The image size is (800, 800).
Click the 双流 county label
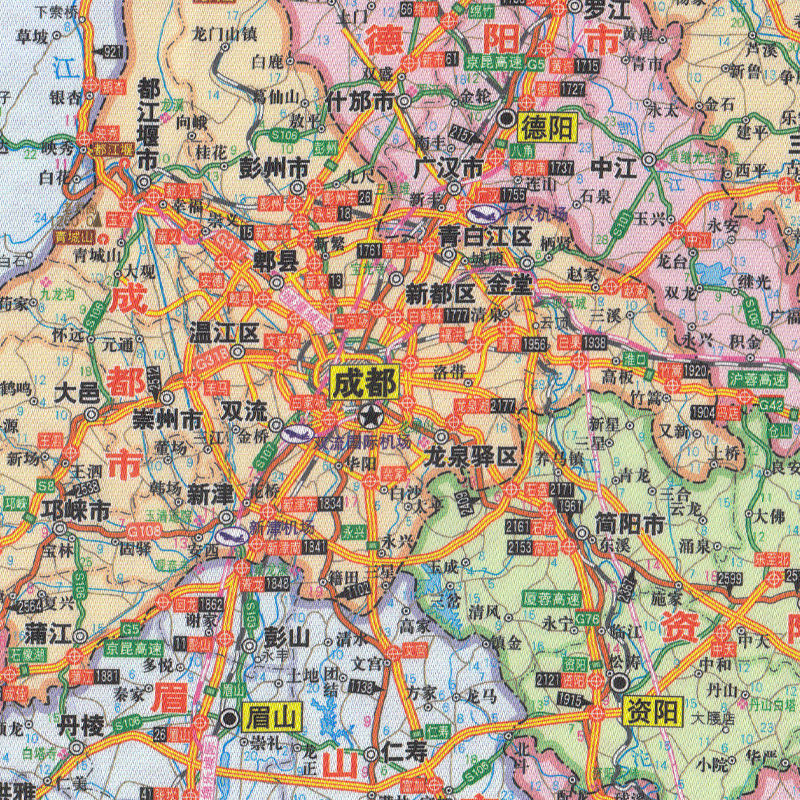pos(244,411)
